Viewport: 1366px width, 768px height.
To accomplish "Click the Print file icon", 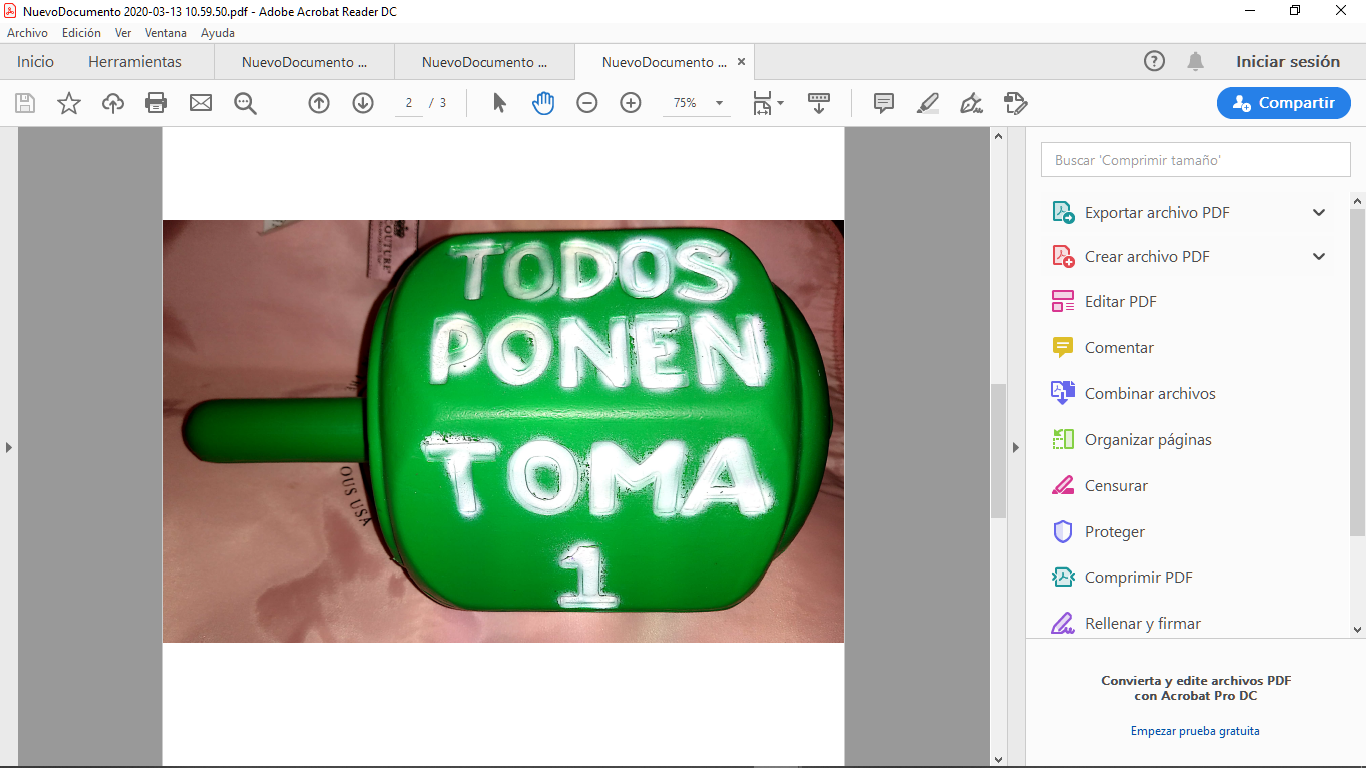I will (x=156, y=103).
